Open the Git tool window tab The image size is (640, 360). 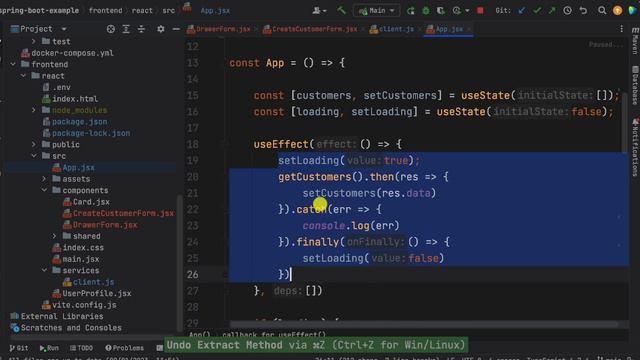[19, 348]
